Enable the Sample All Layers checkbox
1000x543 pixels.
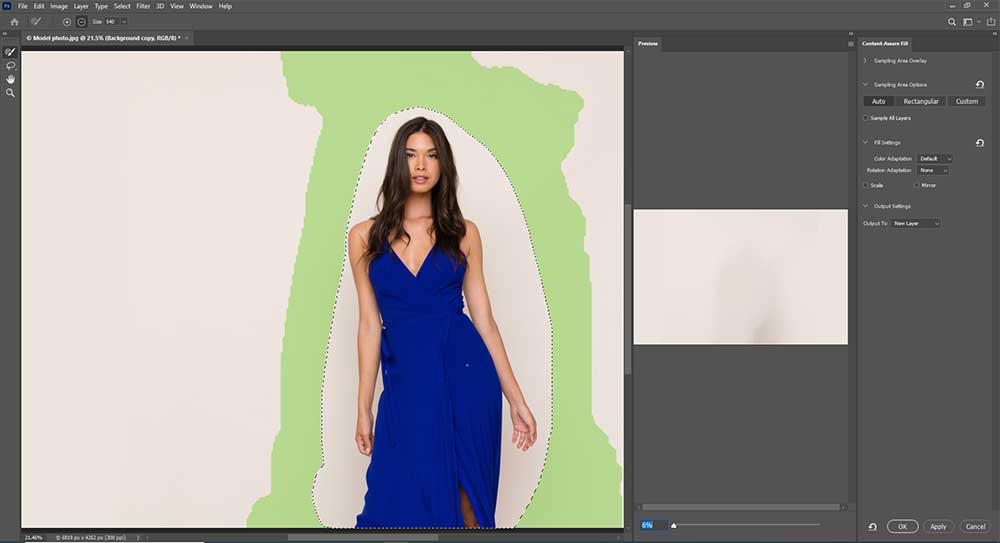(x=866, y=118)
